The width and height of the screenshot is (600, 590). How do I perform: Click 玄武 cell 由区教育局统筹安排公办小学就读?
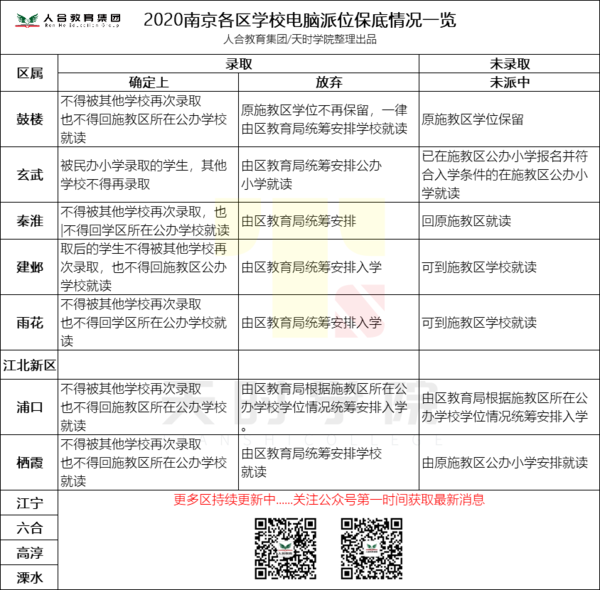coord(329,174)
